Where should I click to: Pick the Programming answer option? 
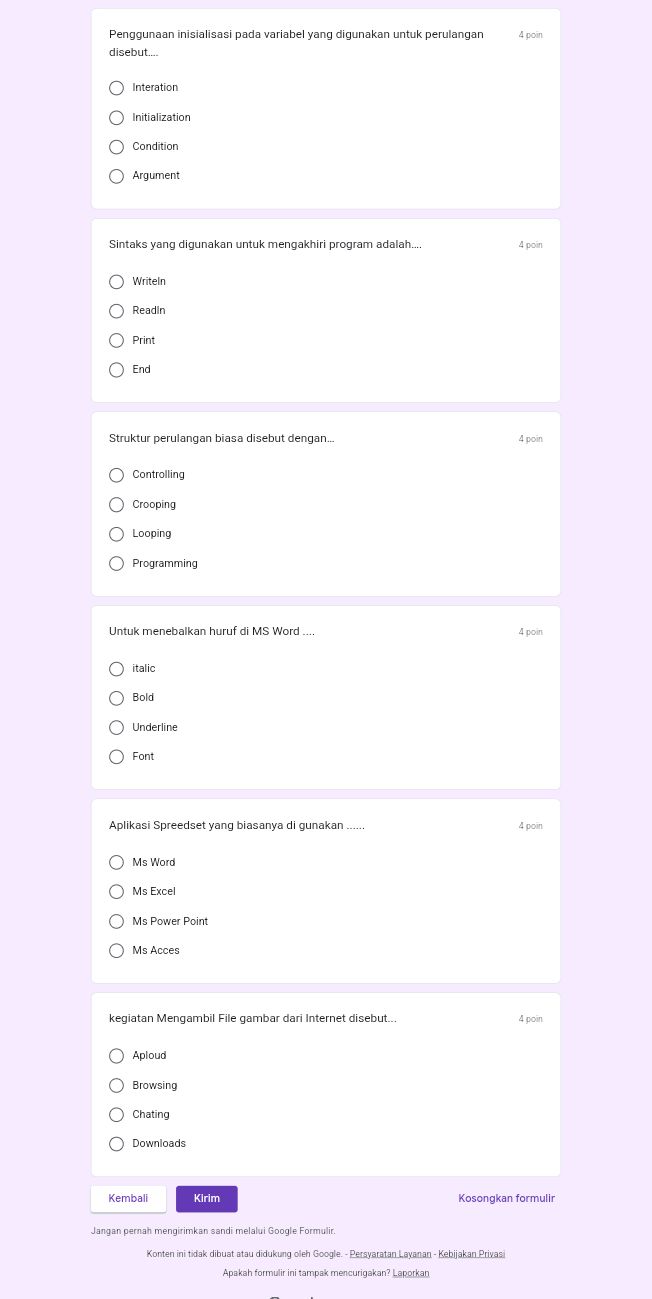pos(116,564)
